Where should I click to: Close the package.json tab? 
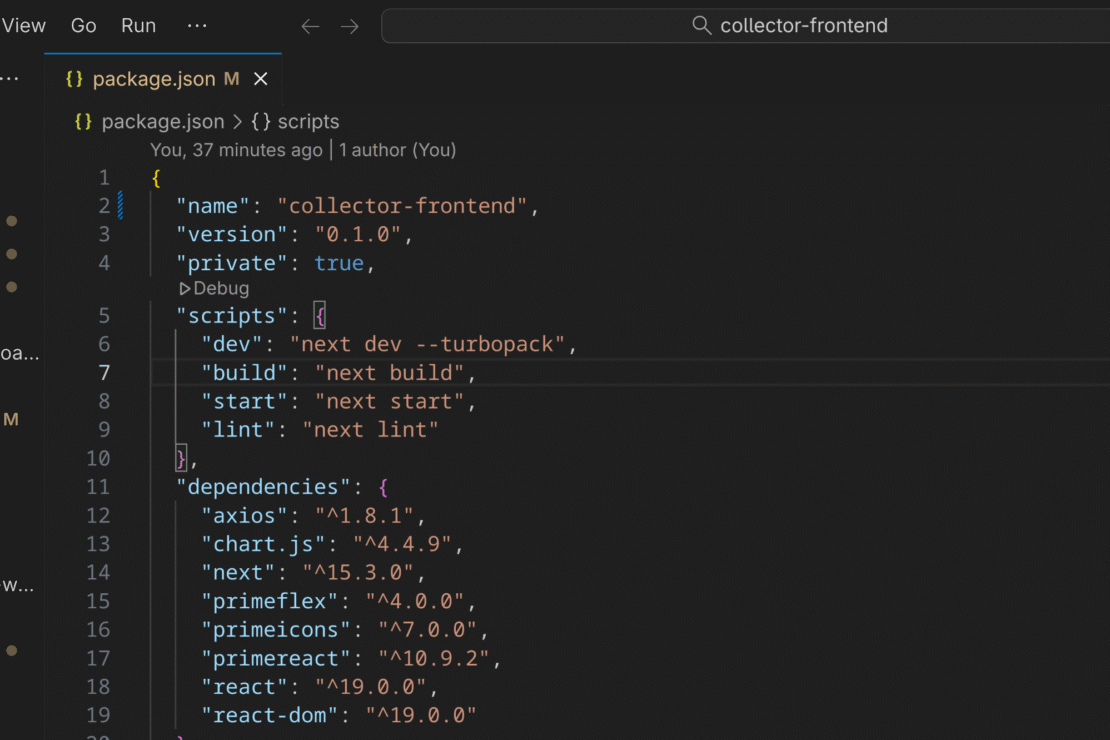(x=261, y=79)
